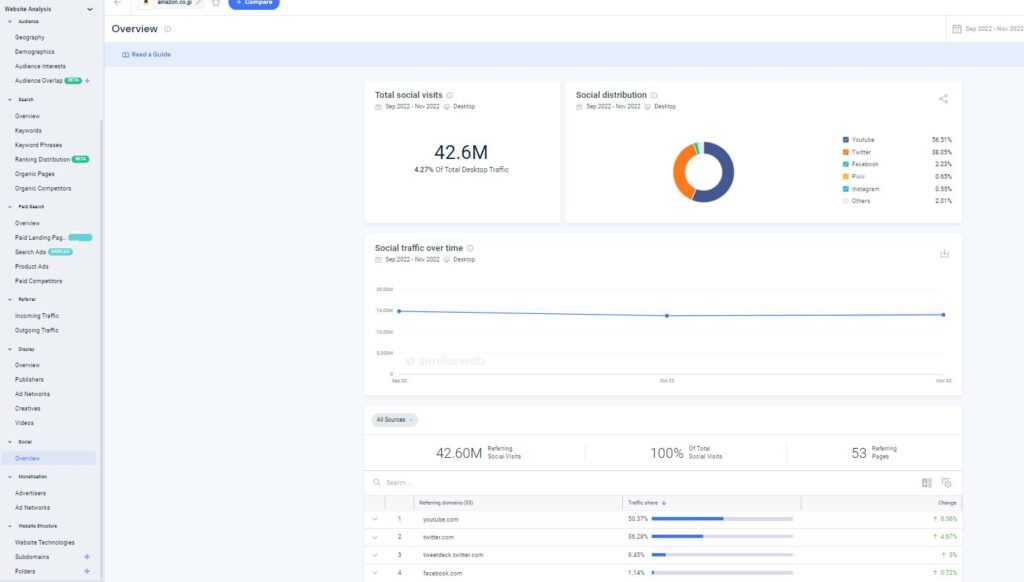Click the plus icon beside Subdomains
The height and width of the screenshot is (582, 1024).
(87, 557)
